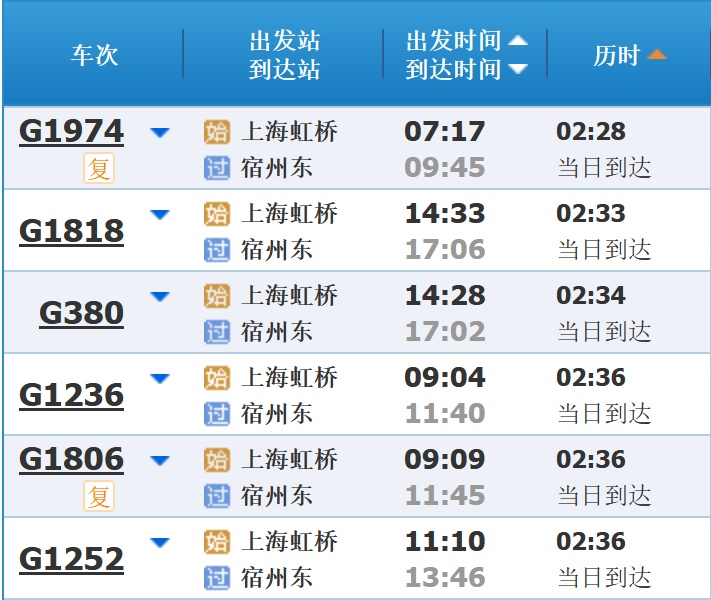Click the 复 badge under G1806
The width and height of the screenshot is (711, 600).
click(99, 496)
